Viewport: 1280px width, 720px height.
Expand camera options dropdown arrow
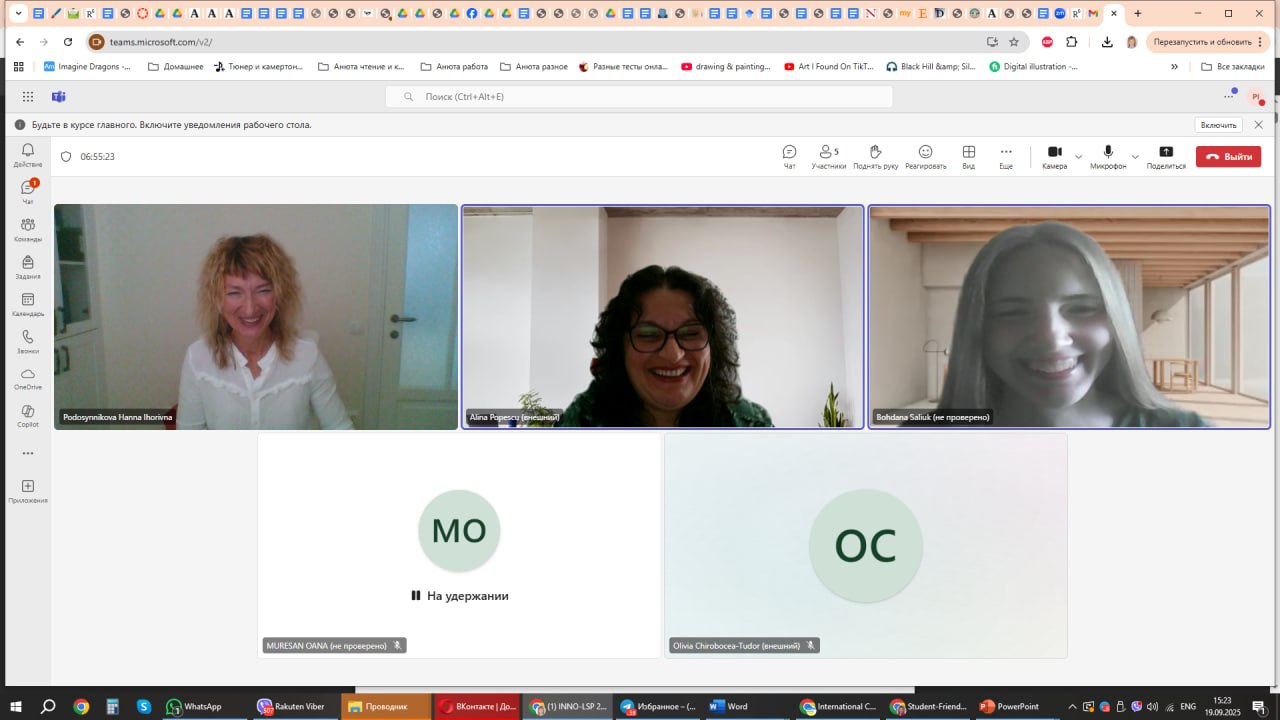[1078, 157]
